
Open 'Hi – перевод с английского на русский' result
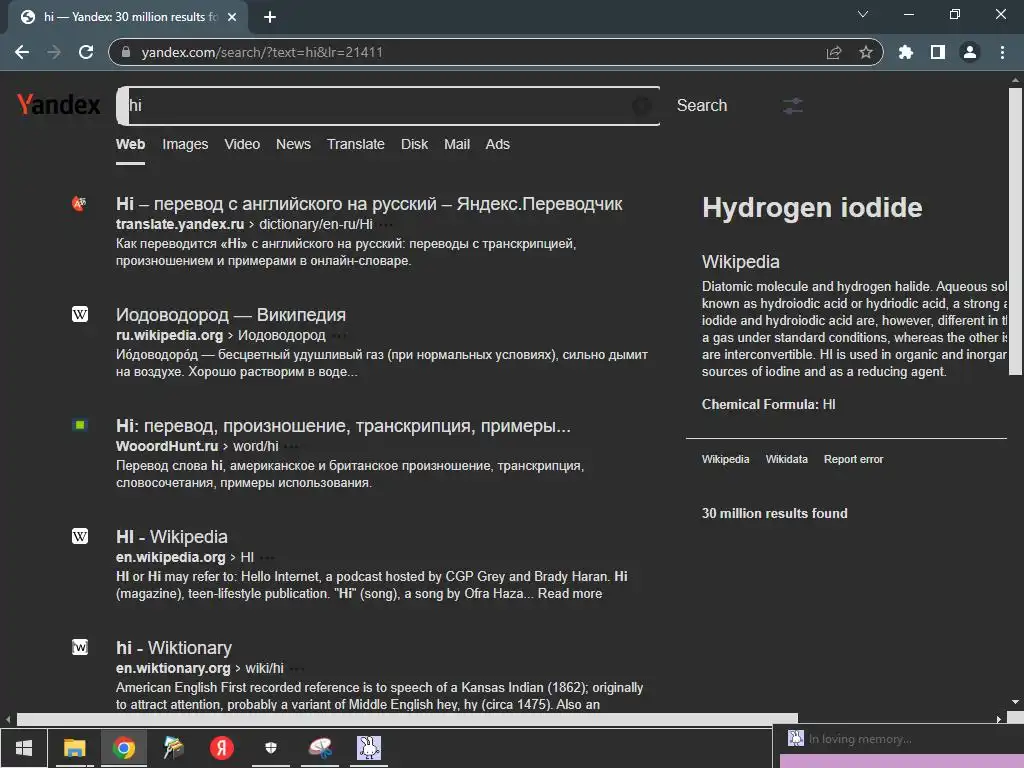click(x=369, y=204)
